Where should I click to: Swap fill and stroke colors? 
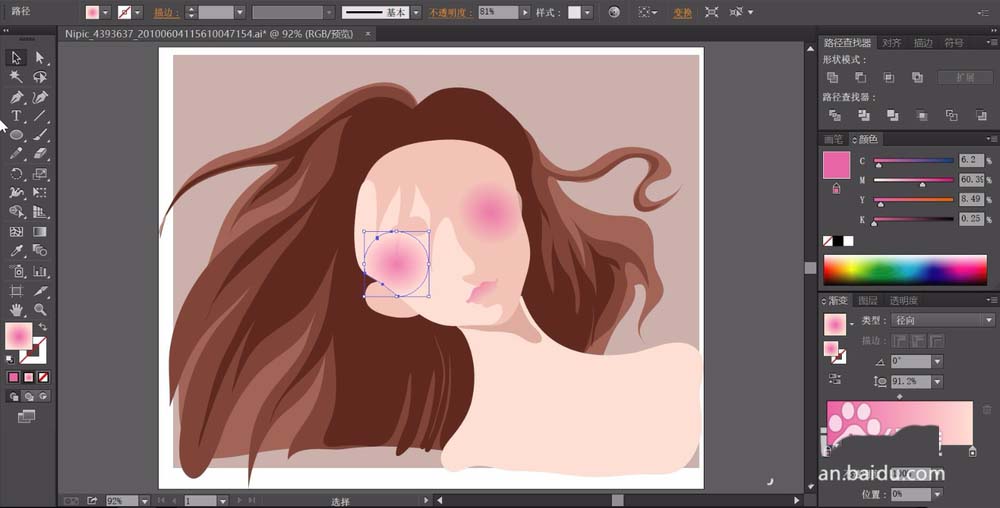click(43, 327)
